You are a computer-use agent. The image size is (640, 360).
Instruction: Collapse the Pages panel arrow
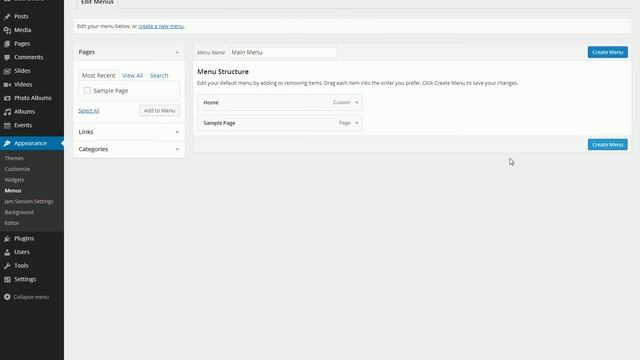tap(177, 52)
